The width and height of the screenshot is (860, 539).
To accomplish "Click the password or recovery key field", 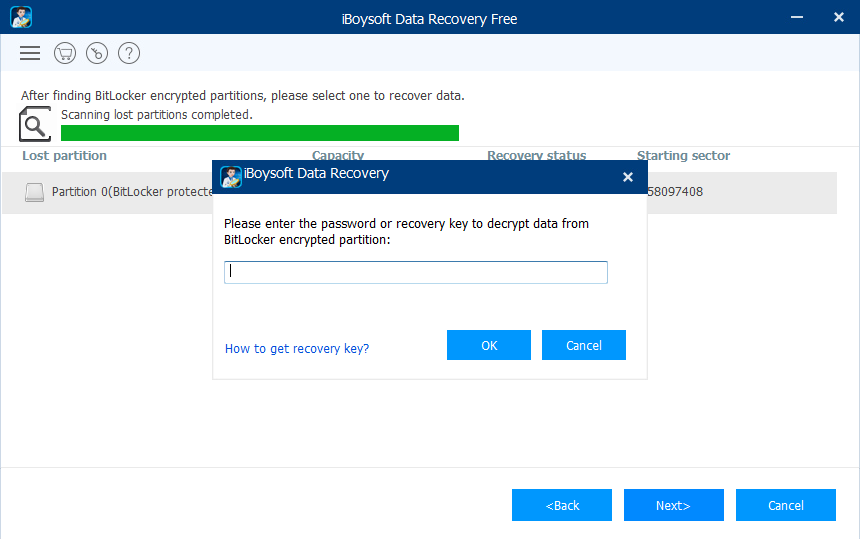I will 415,272.
